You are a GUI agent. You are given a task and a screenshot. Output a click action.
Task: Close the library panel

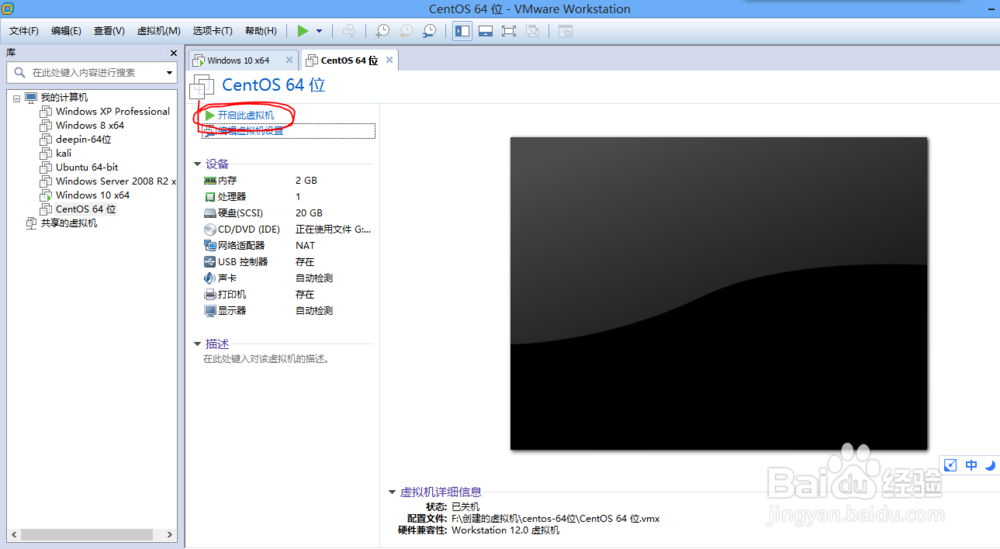[x=173, y=53]
